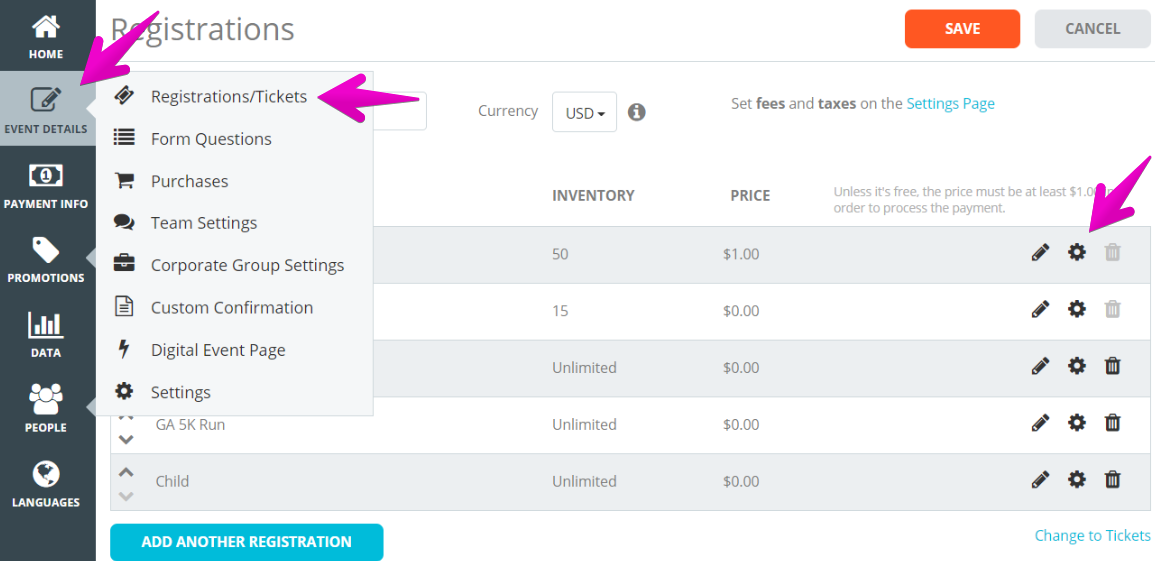1155x561 pixels.
Task: Click the Change to Tickets link
Action: [1092, 535]
